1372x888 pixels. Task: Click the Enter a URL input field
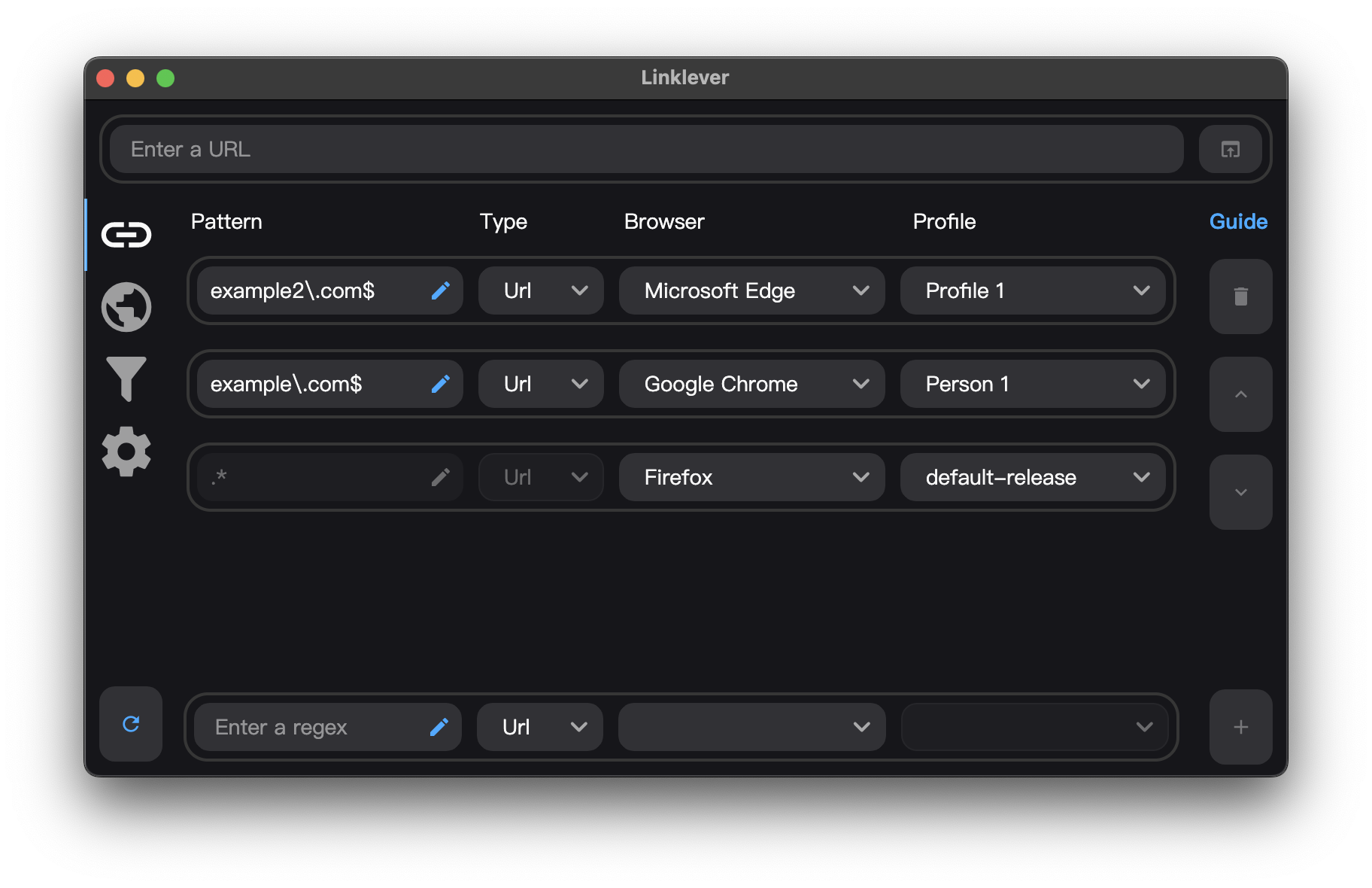[x=645, y=150]
